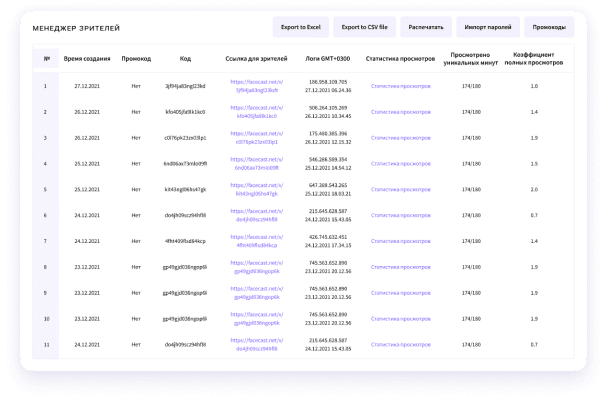The height and width of the screenshot is (401, 607).
Task: Click the Промокод column header
Action: click(x=136, y=58)
